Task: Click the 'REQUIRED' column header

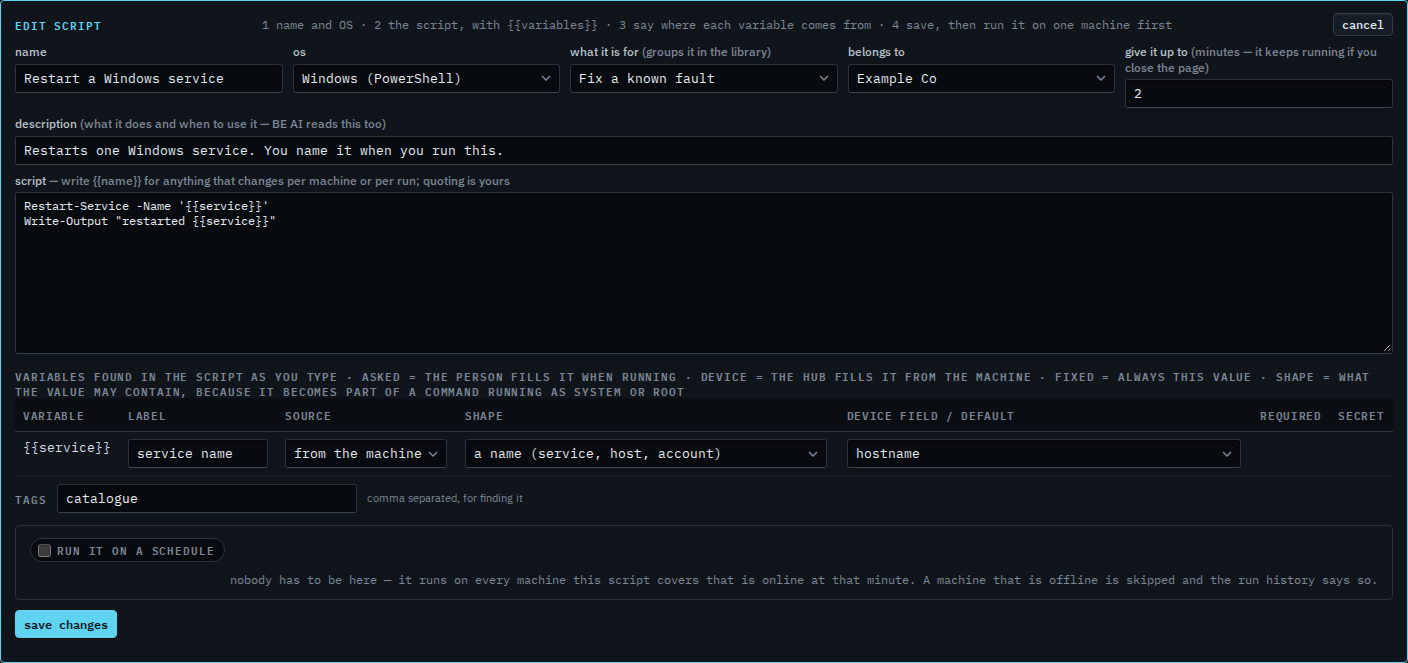Action: (1290, 416)
